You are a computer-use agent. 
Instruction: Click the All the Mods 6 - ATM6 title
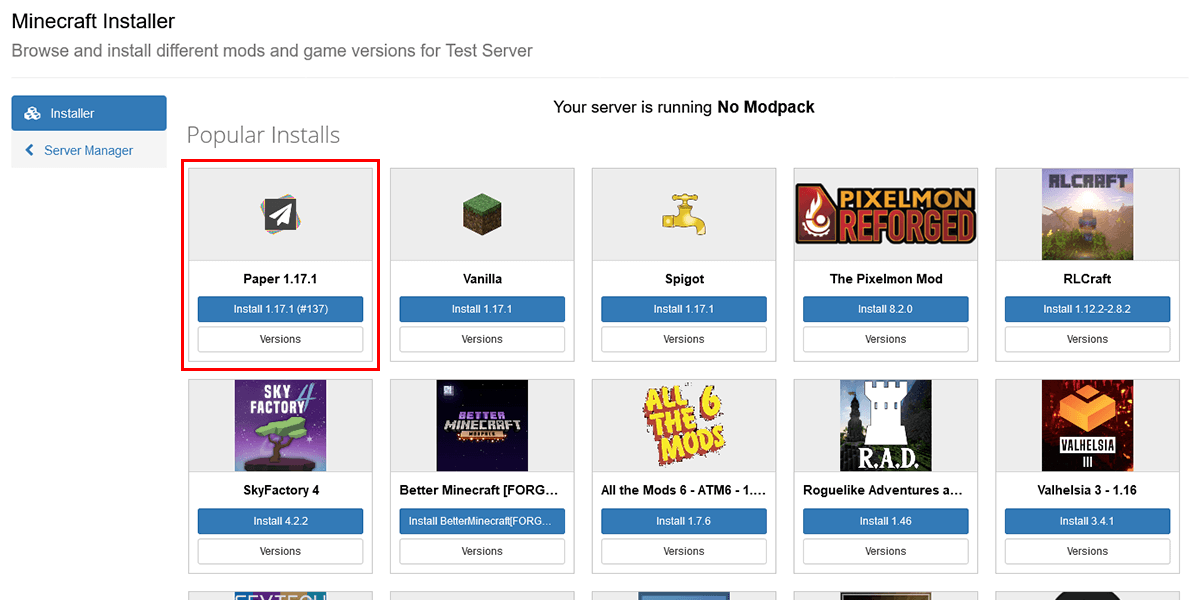tap(684, 490)
